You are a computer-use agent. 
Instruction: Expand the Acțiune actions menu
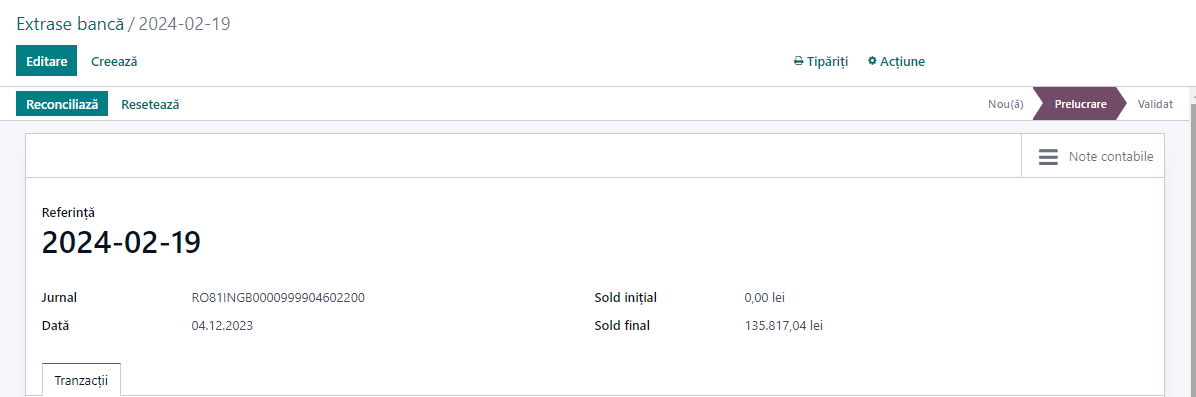point(896,61)
